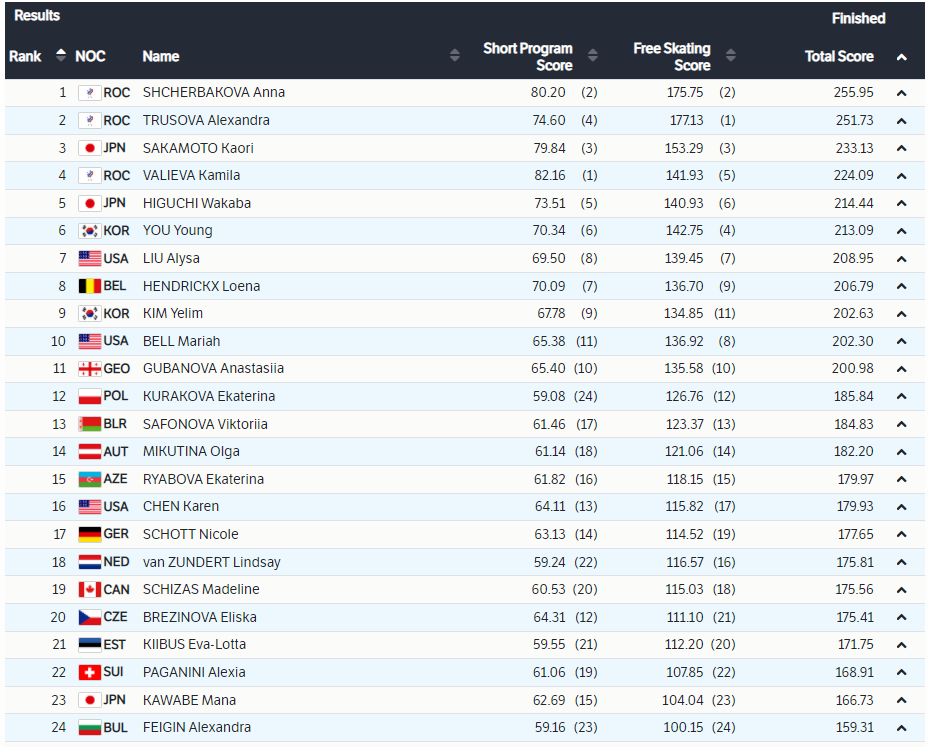Click the Results heading label
Viewport: 928px width, 747px height.
[x=37, y=15]
